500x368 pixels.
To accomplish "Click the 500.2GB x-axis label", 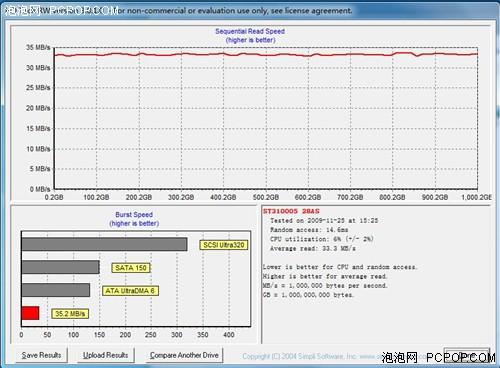I will (x=266, y=197).
